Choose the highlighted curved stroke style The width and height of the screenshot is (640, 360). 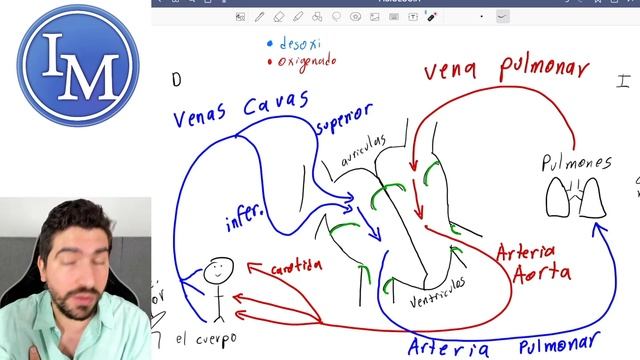click(502, 17)
